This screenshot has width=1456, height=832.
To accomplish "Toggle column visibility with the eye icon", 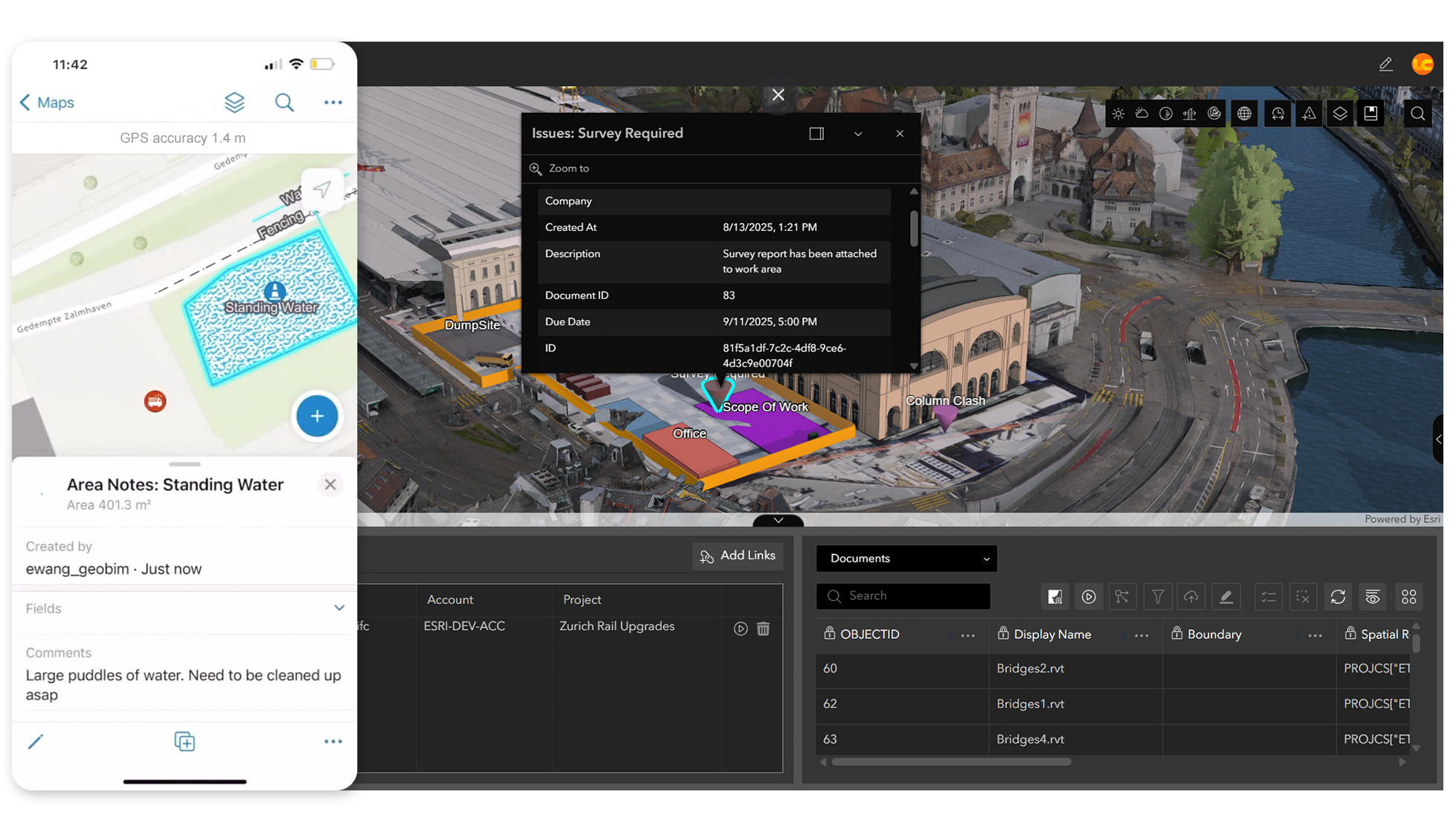I will [x=1372, y=597].
